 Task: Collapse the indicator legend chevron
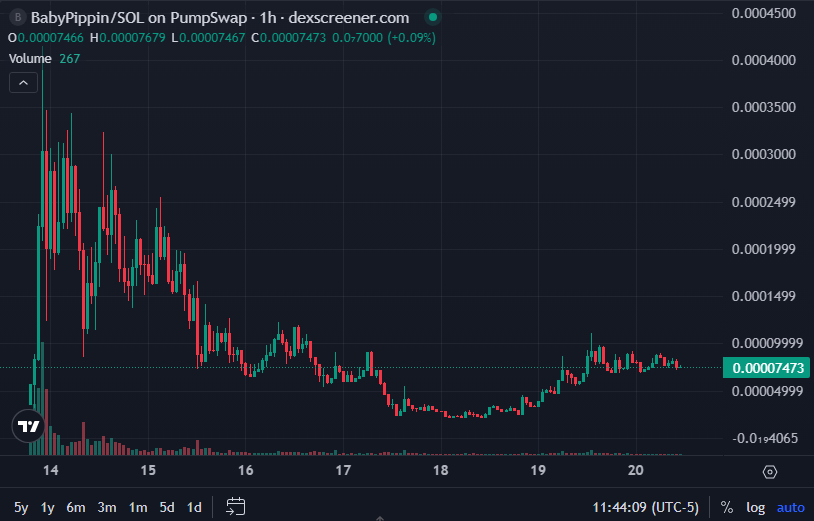pos(23,83)
